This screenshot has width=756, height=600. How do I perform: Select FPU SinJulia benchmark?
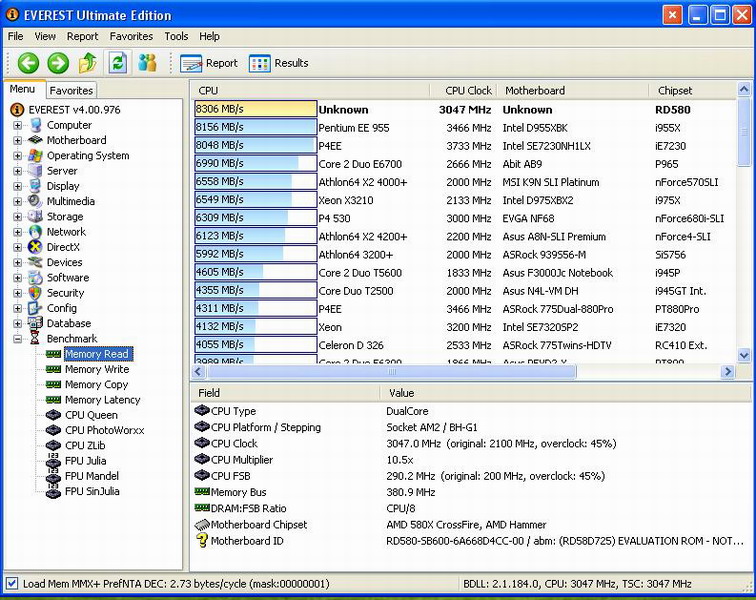point(92,491)
